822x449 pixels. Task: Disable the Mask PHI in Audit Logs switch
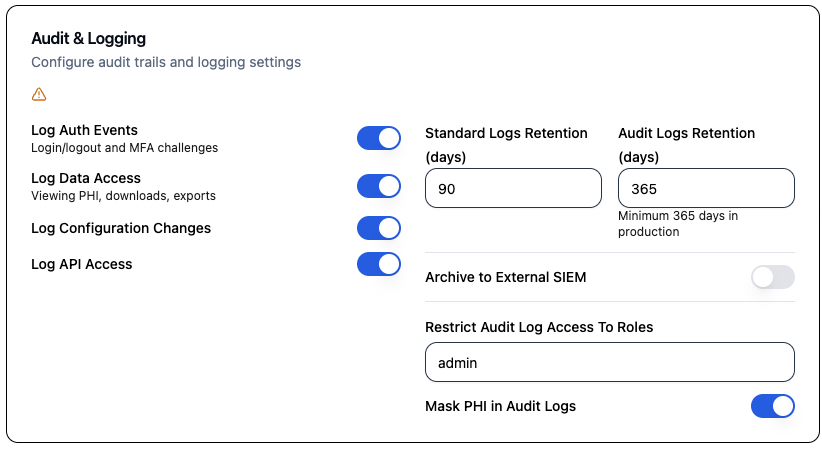point(772,406)
